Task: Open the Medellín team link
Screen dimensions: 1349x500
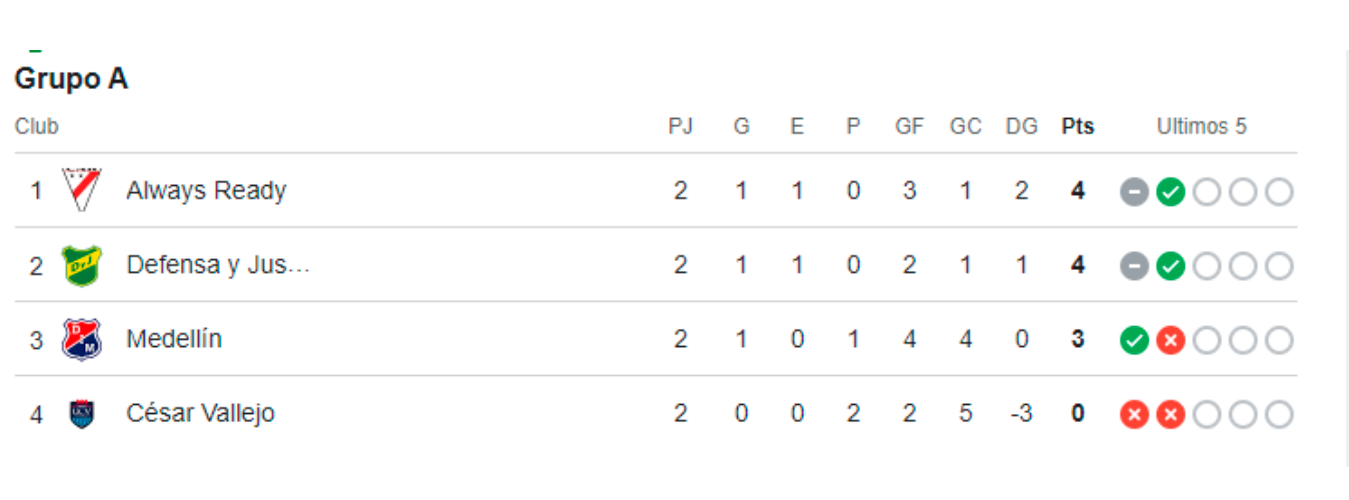Action: tap(174, 339)
